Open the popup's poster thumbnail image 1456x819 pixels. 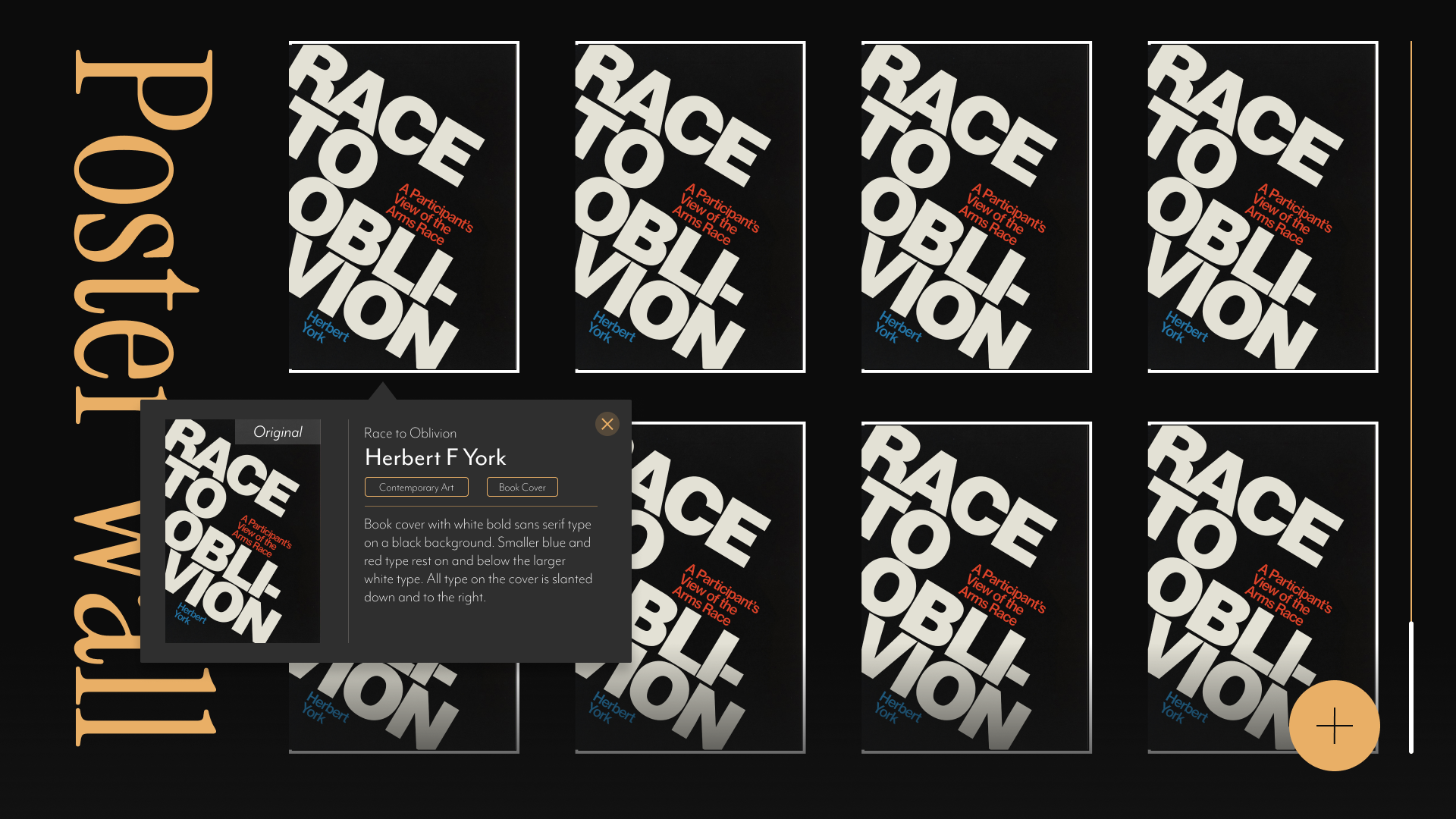click(242, 546)
